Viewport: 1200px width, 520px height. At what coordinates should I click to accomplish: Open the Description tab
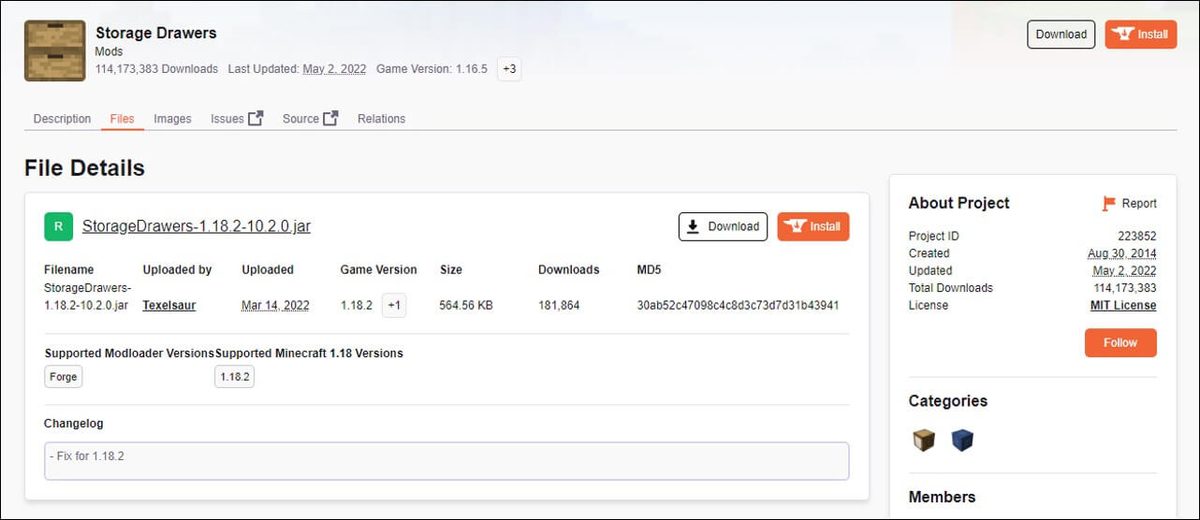[62, 118]
